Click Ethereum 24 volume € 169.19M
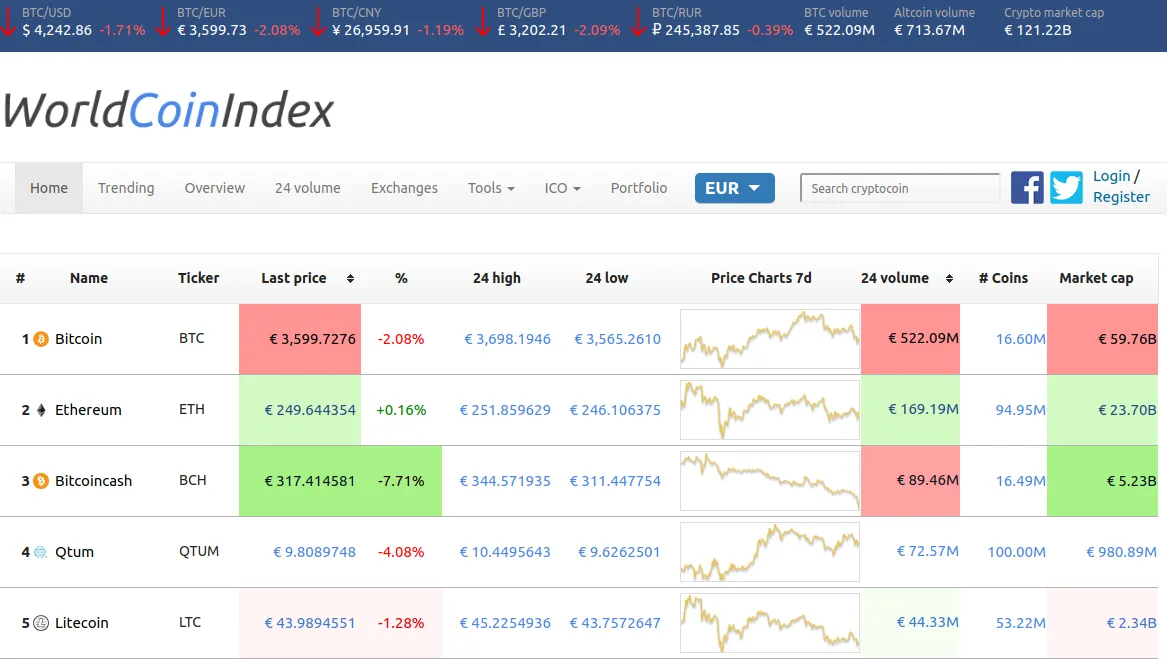 [x=923, y=410]
